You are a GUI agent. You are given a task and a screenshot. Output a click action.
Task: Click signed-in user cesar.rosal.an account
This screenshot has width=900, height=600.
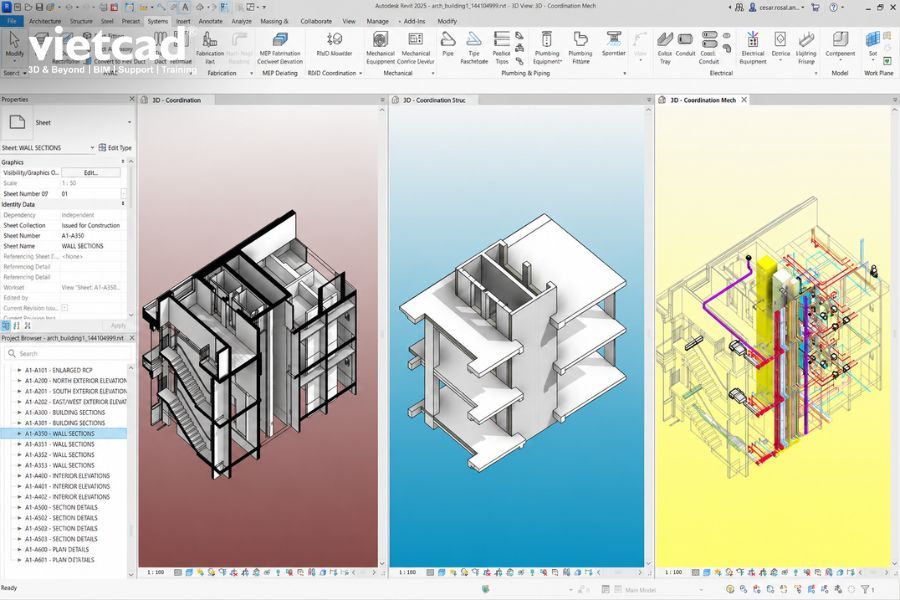779,7
